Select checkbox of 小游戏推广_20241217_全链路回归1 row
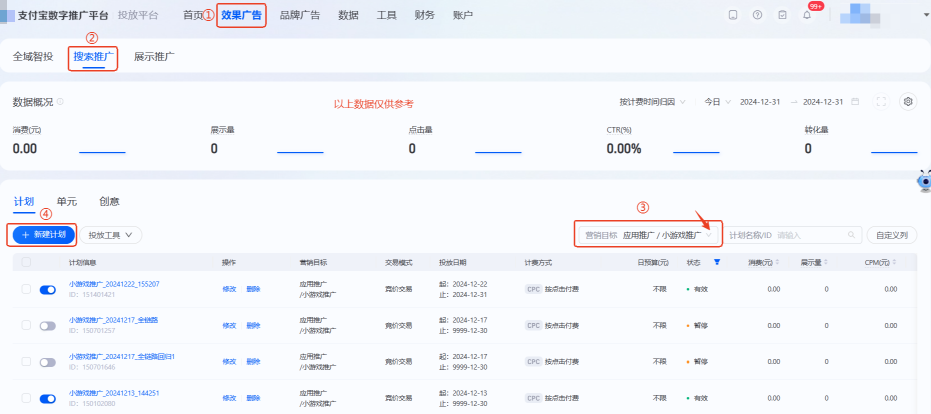Screen dimensions: 931x414 pyautogui.click(x=26, y=362)
